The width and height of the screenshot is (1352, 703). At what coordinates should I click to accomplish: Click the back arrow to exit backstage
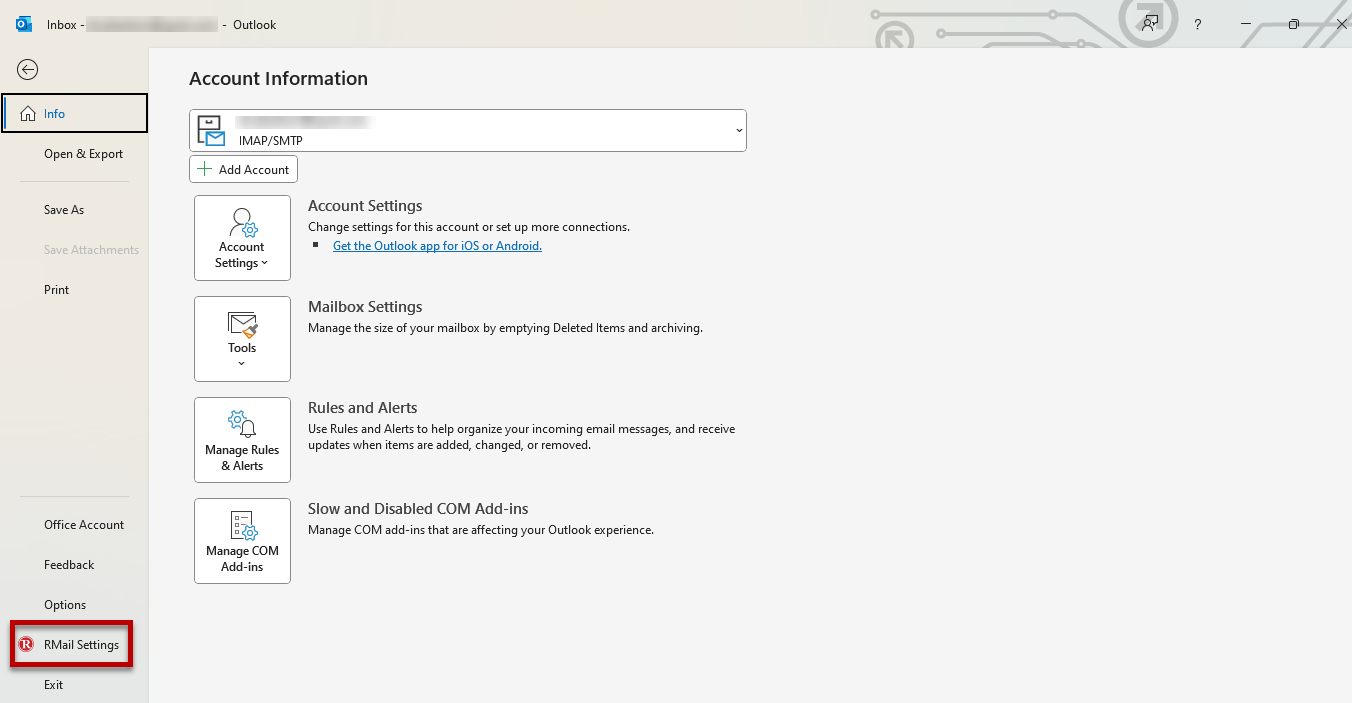pos(28,69)
